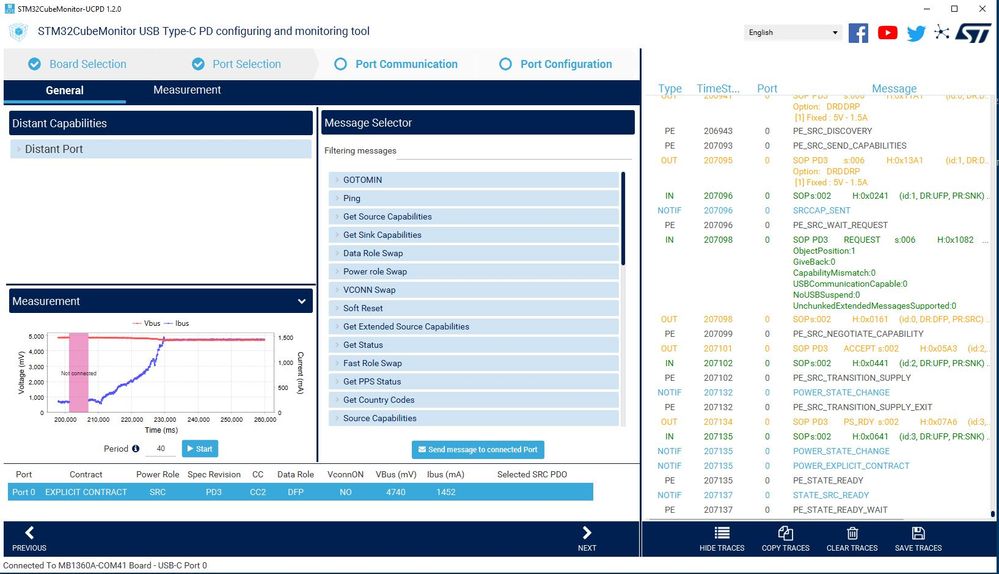Click the Period info icon
999x574 pixels.
[x=136, y=448]
